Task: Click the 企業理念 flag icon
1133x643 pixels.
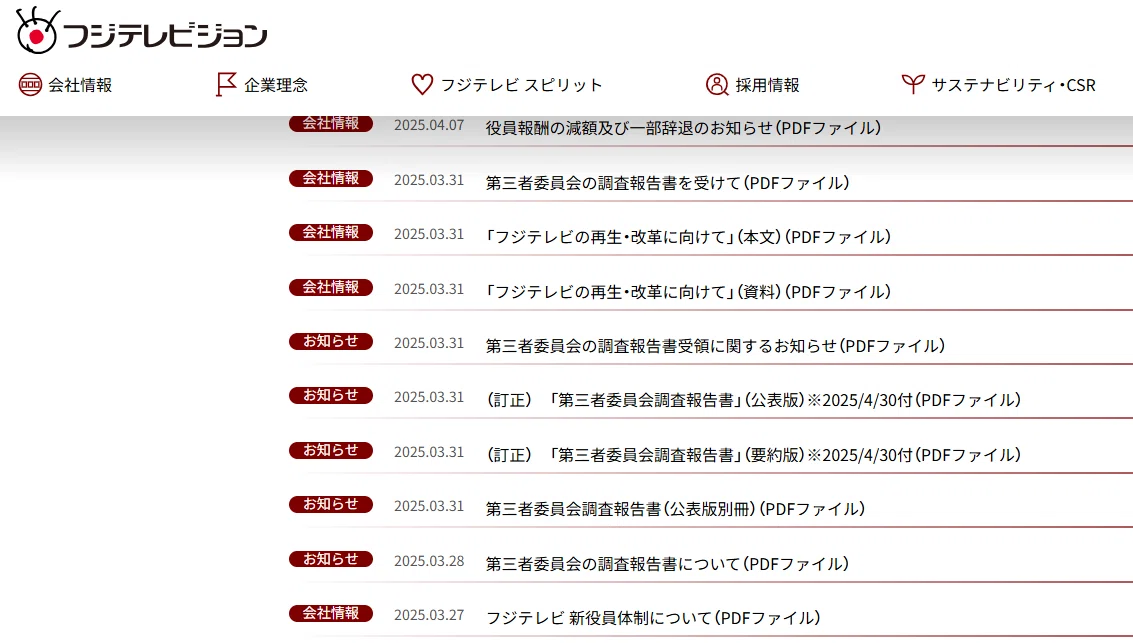Action: pos(226,85)
